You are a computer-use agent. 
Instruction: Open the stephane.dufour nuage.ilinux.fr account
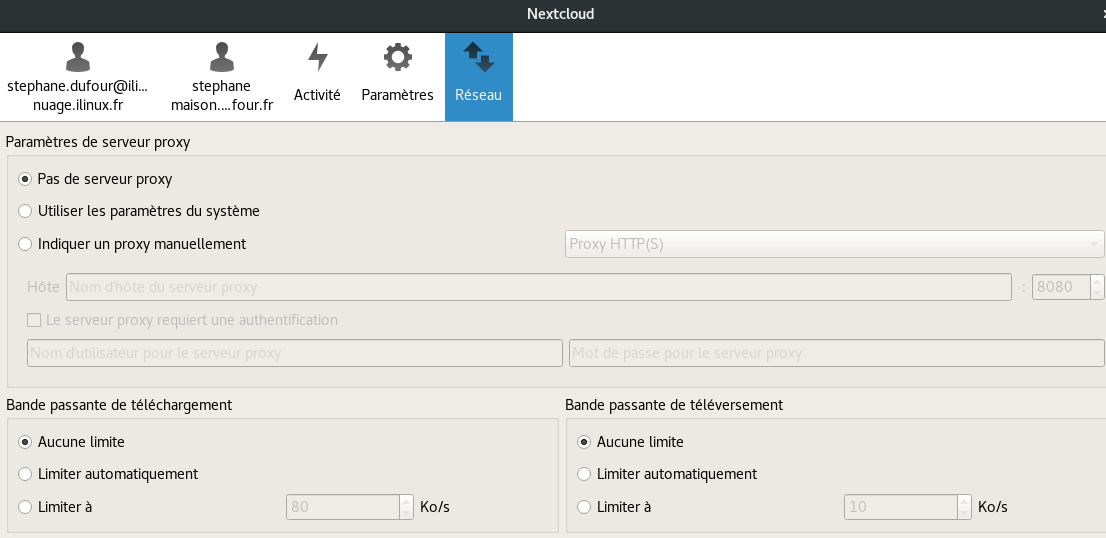tap(77, 77)
